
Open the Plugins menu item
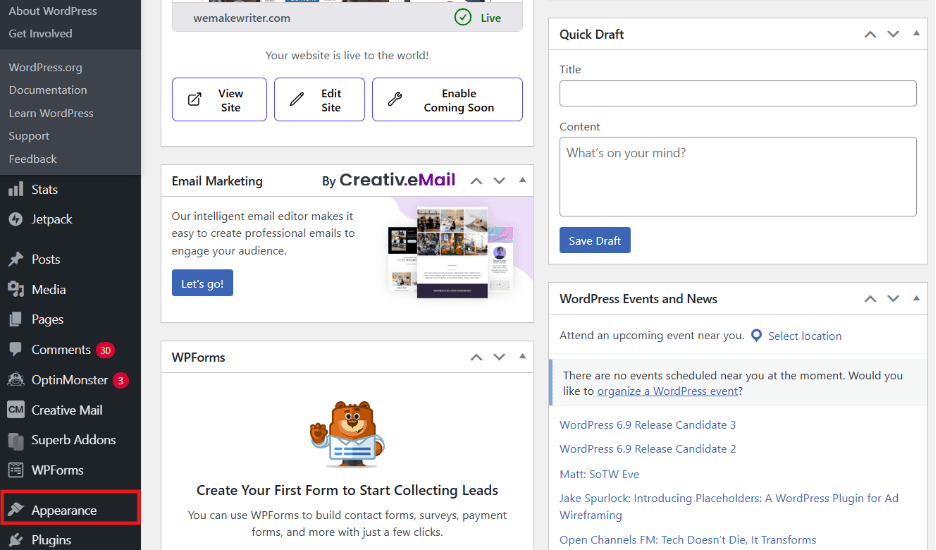click(x=51, y=540)
